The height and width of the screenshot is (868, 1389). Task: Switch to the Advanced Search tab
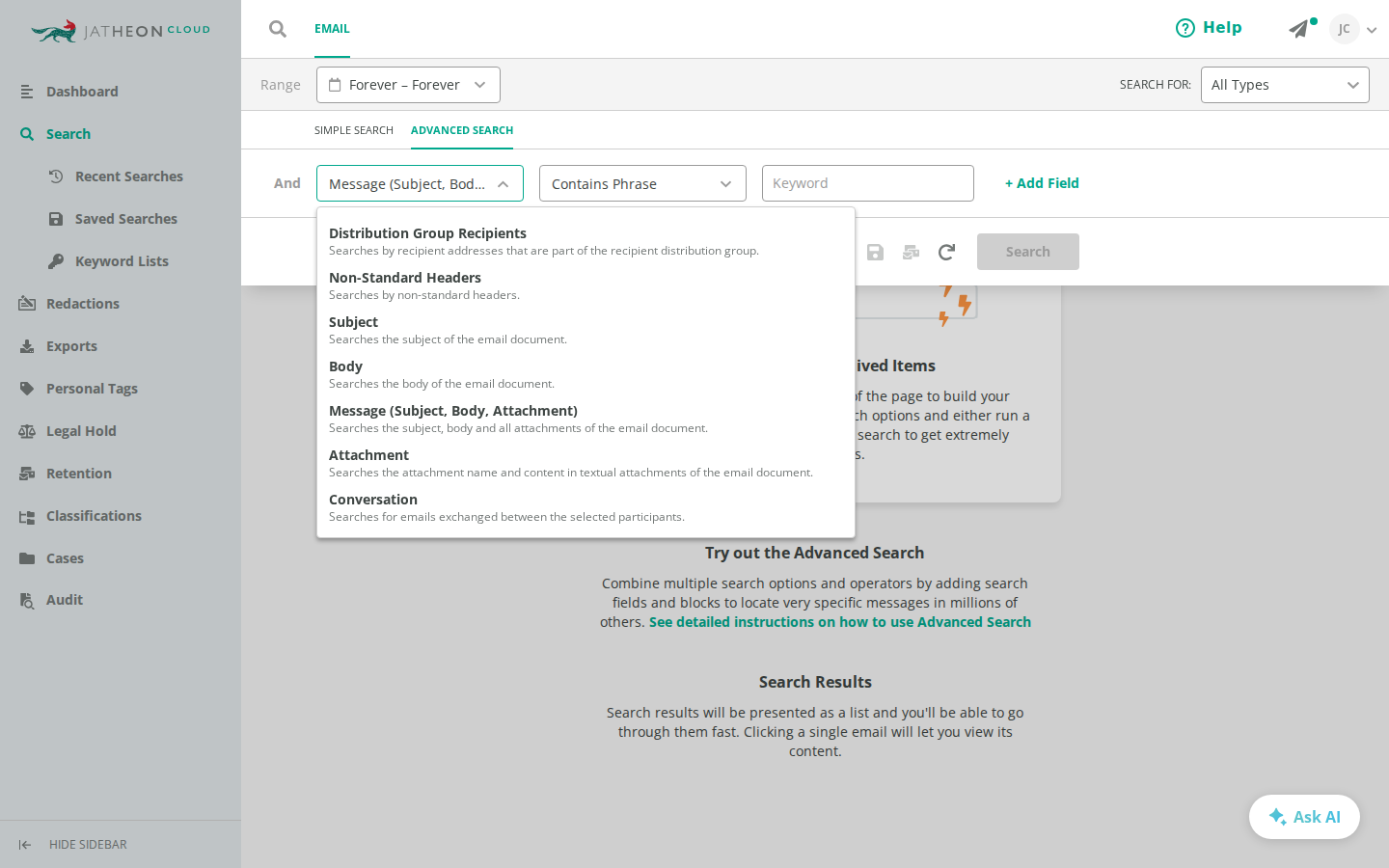point(462,130)
